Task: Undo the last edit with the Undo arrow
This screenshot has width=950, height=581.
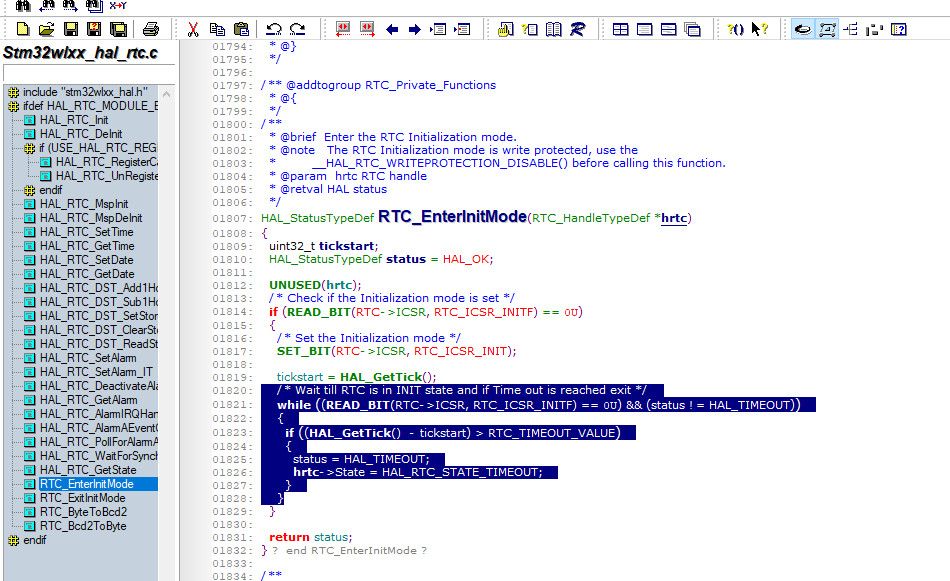Action: click(x=274, y=29)
